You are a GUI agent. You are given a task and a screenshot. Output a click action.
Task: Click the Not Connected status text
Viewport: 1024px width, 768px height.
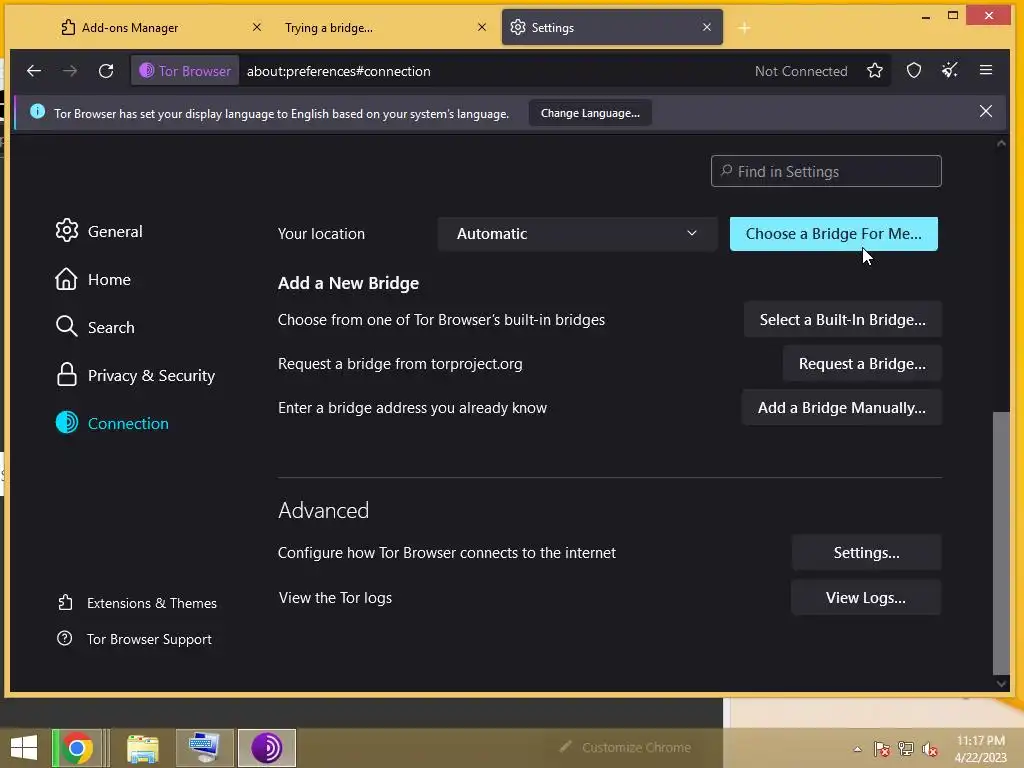[x=801, y=71]
